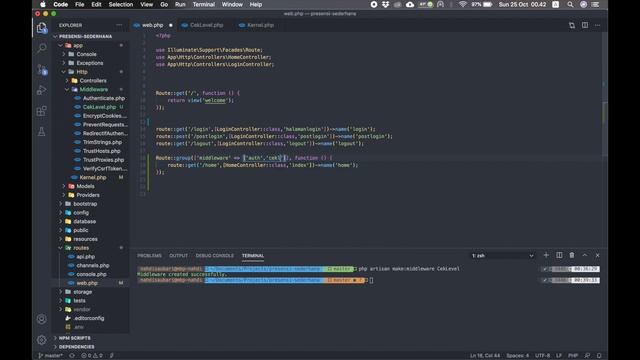Click the terminal prompt input area
Image resolution: width=640 pixels, height=360 pixels.
(371, 280)
